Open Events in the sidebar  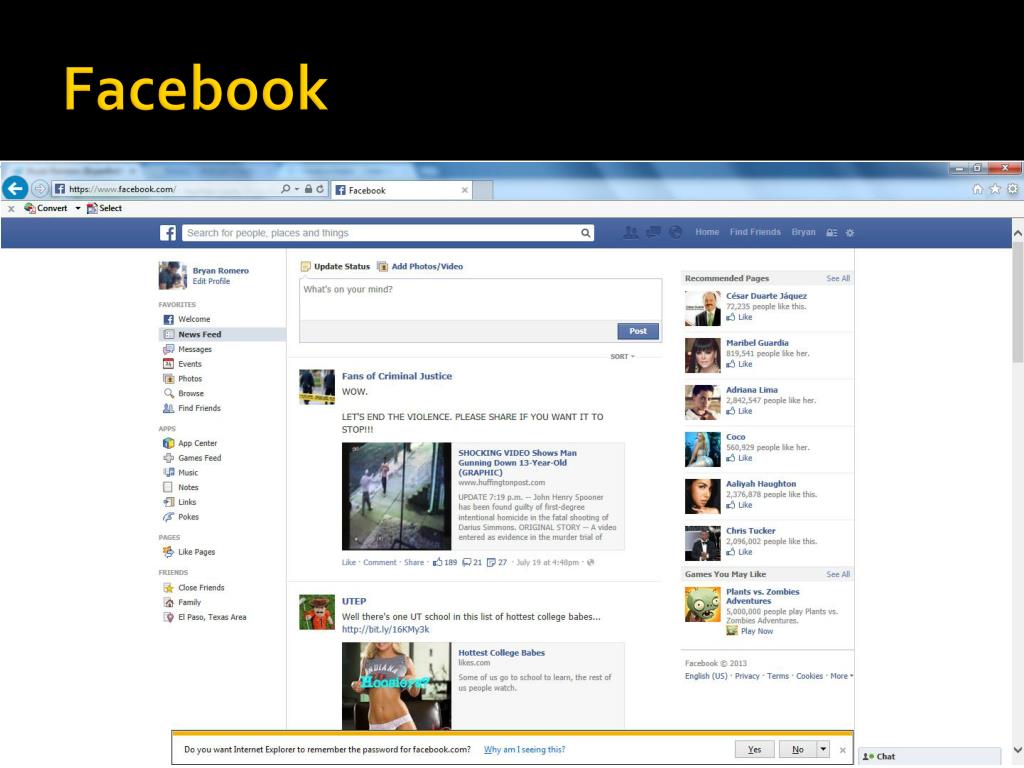pos(182,364)
